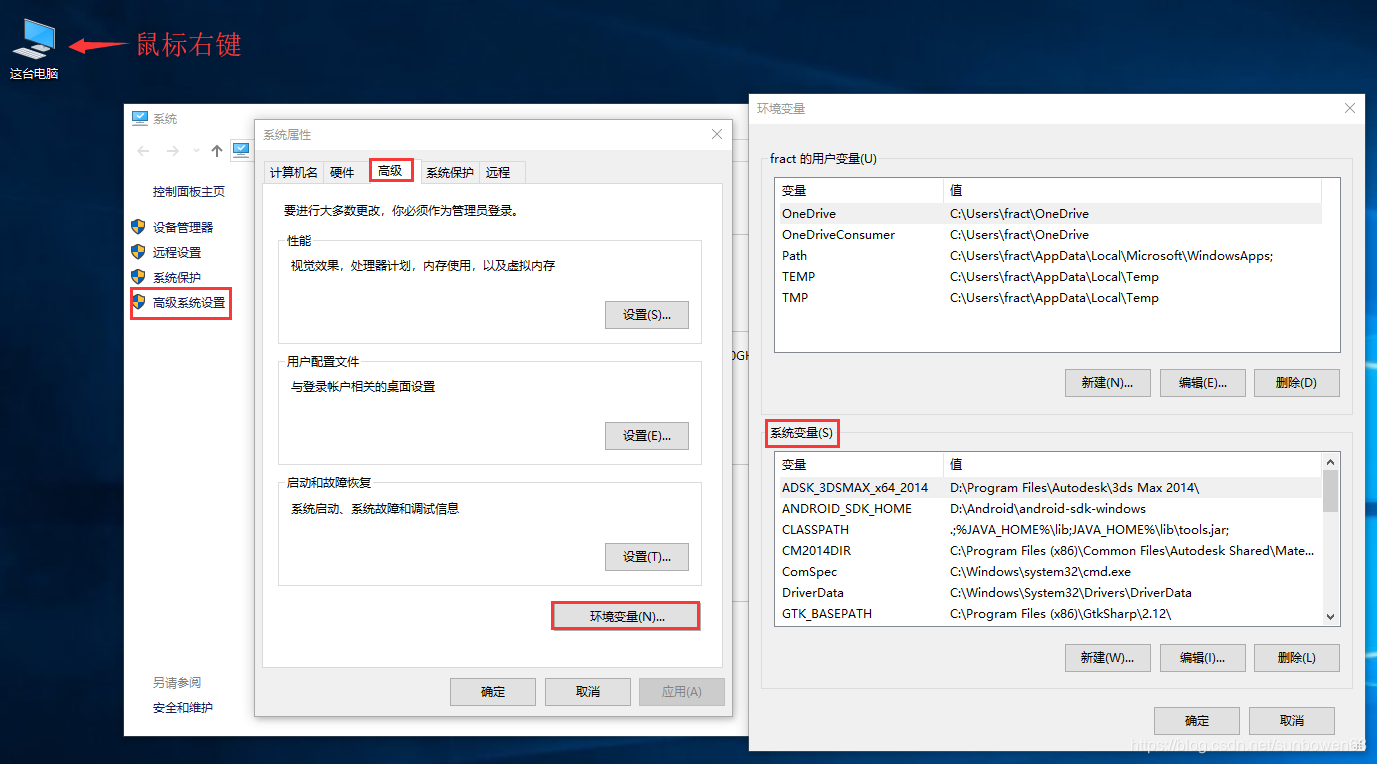Select the TEMP user variable row
Viewport: 1377px width, 764px height.
(x=1048, y=276)
